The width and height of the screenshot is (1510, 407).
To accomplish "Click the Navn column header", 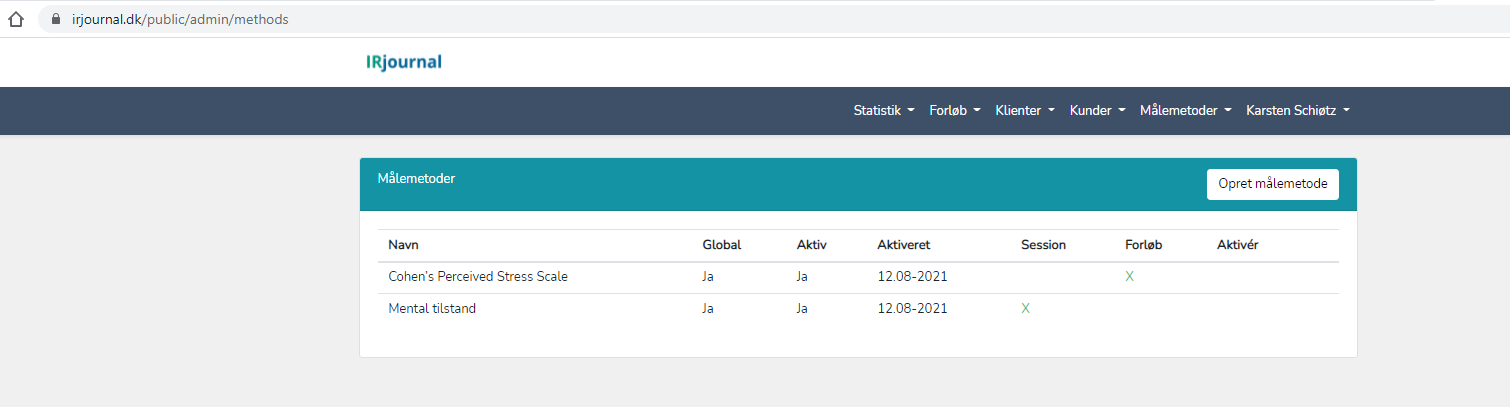I will point(404,245).
